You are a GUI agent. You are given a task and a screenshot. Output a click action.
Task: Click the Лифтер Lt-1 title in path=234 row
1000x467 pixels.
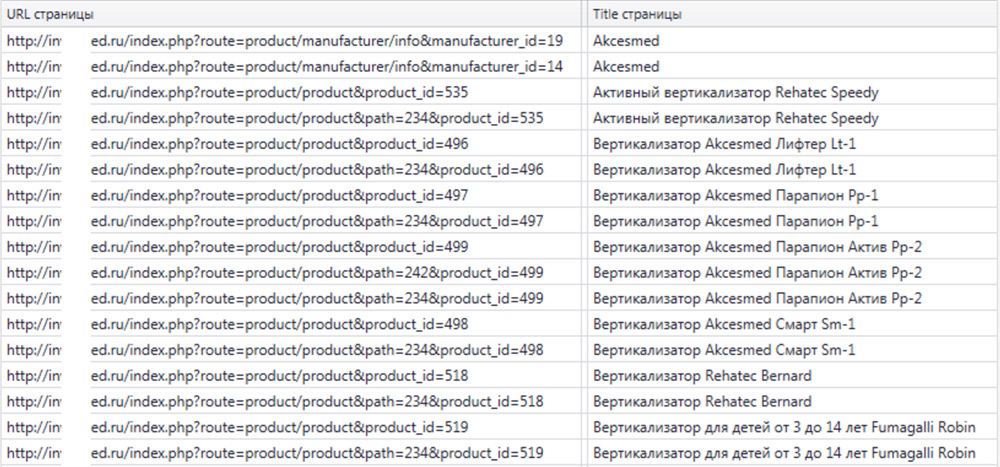click(x=724, y=170)
